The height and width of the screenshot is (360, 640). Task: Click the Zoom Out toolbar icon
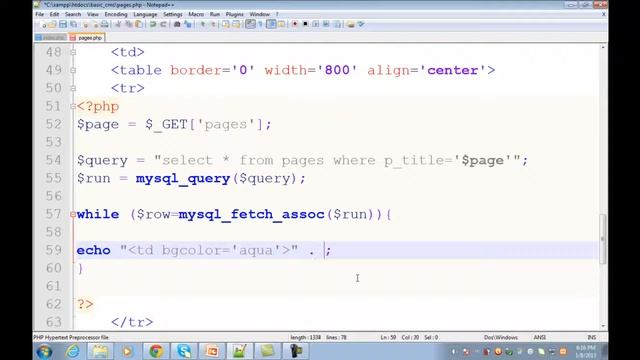(213, 24)
